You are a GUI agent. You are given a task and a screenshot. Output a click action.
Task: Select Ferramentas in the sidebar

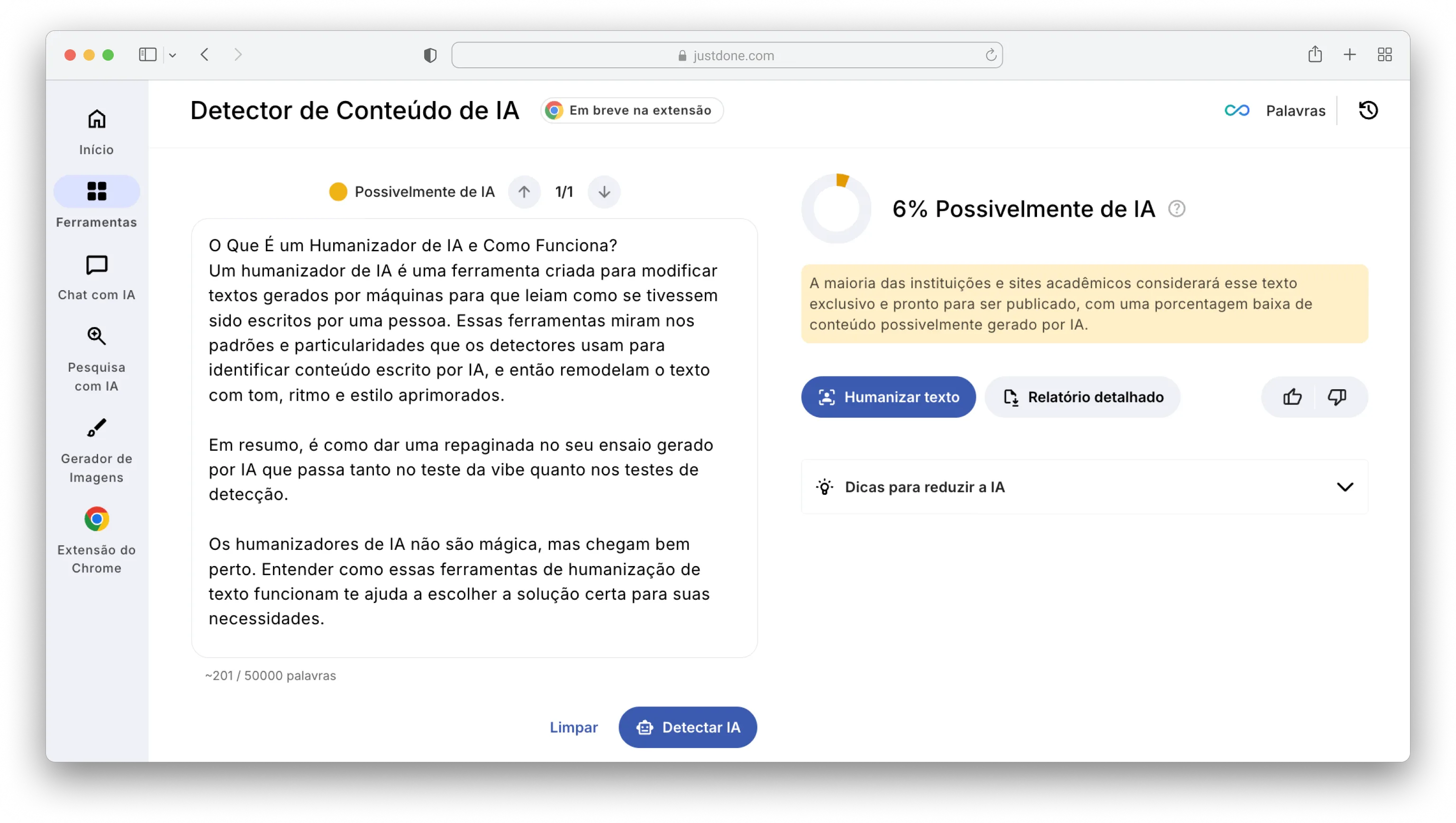pyautogui.click(x=97, y=202)
